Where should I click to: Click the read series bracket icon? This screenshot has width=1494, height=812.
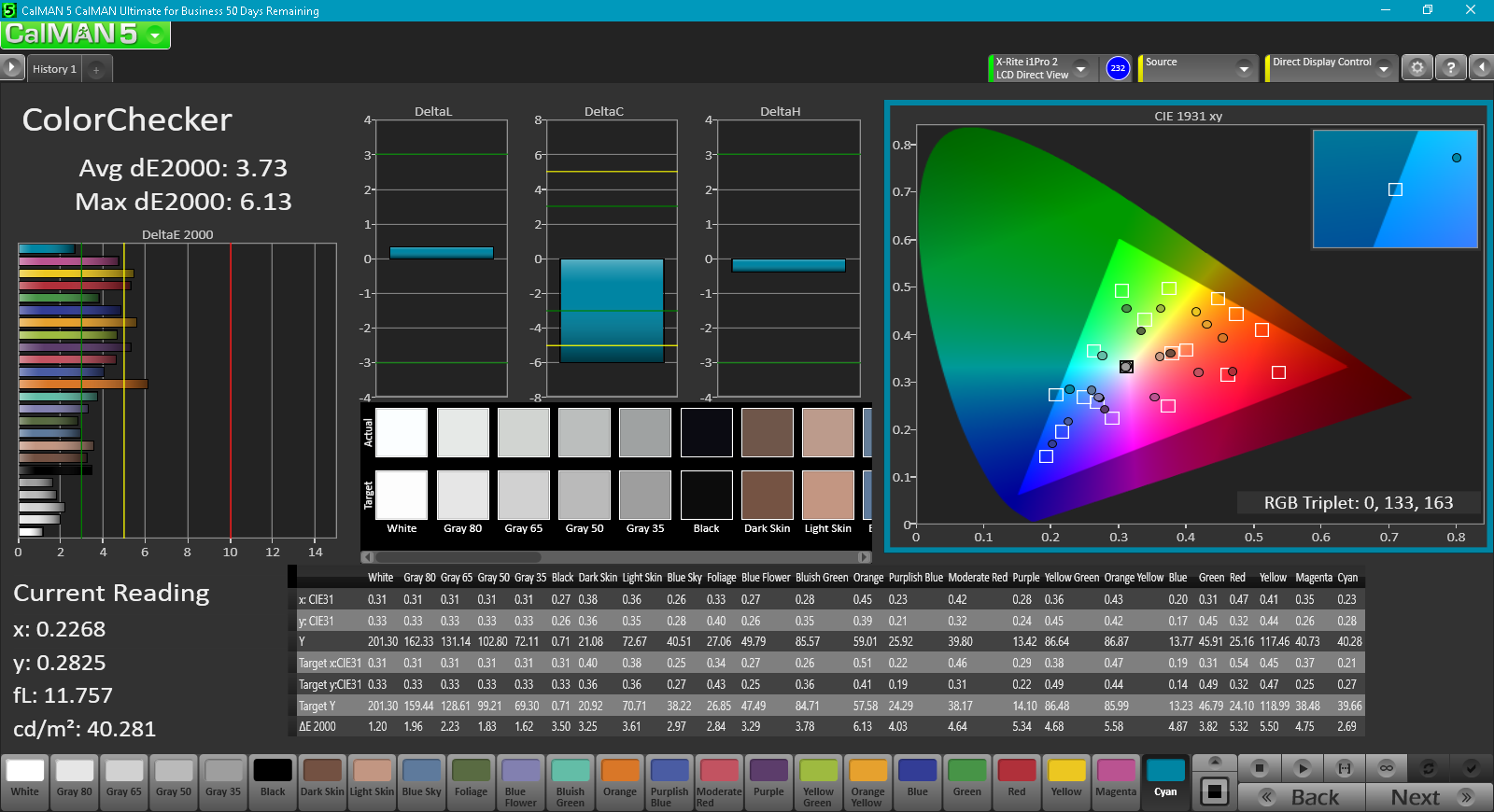(1345, 768)
